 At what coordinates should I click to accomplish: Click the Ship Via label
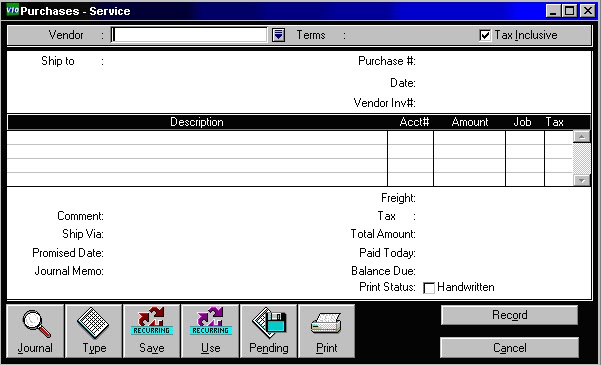click(83, 234)
